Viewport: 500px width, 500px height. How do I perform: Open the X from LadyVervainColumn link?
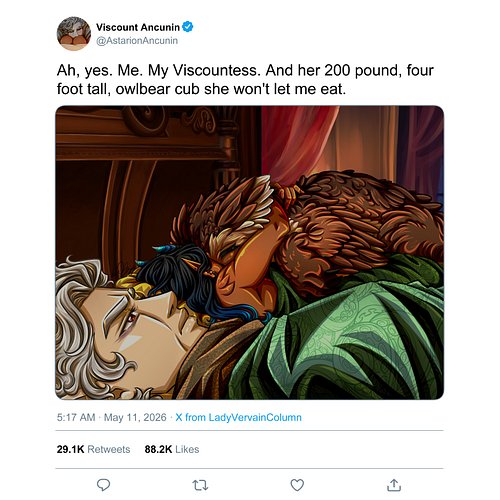pos(238,417)
